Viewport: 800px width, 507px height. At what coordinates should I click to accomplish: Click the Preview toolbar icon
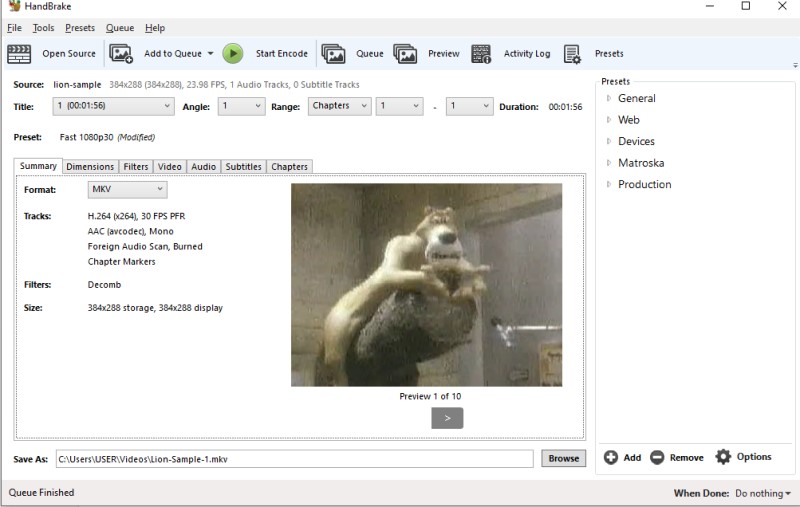click(x=405, y=53)
